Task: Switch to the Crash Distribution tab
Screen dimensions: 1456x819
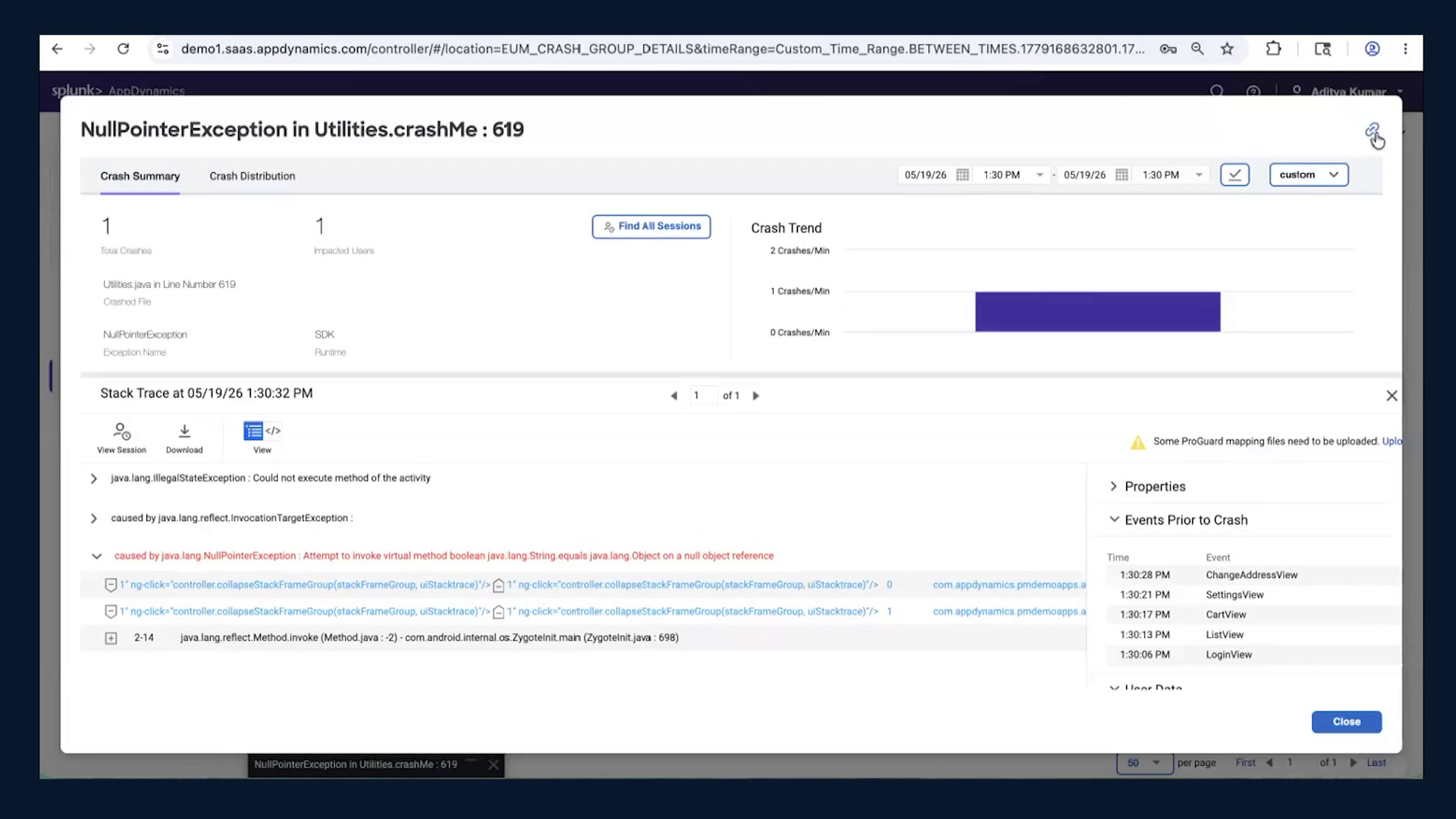Action: pos(253,176)
